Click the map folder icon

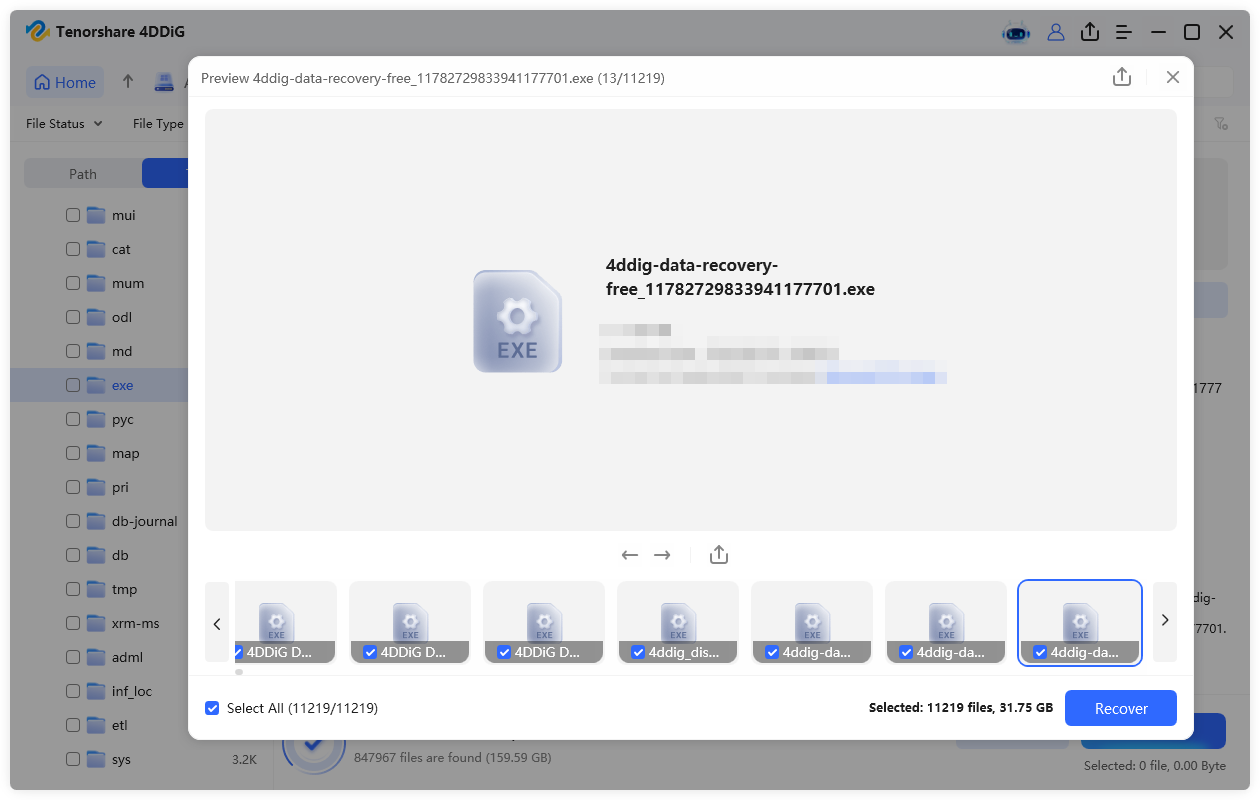tap(96, 453)
